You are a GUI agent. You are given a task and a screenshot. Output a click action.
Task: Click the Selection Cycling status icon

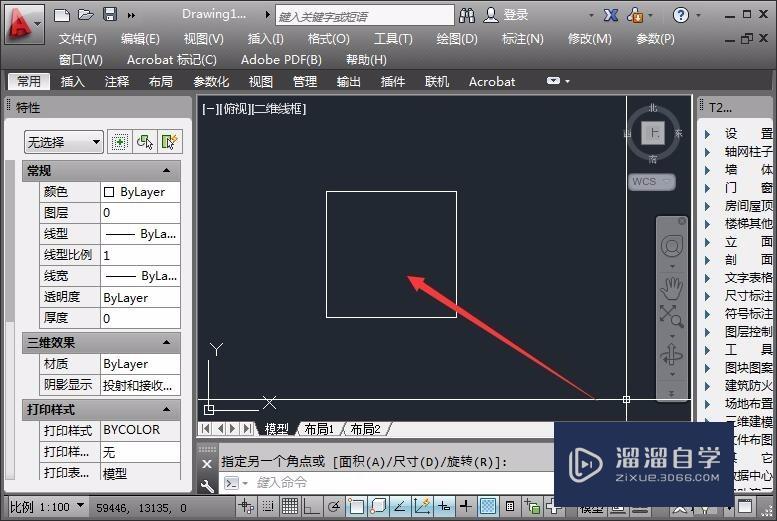click(x=533, y=506)
